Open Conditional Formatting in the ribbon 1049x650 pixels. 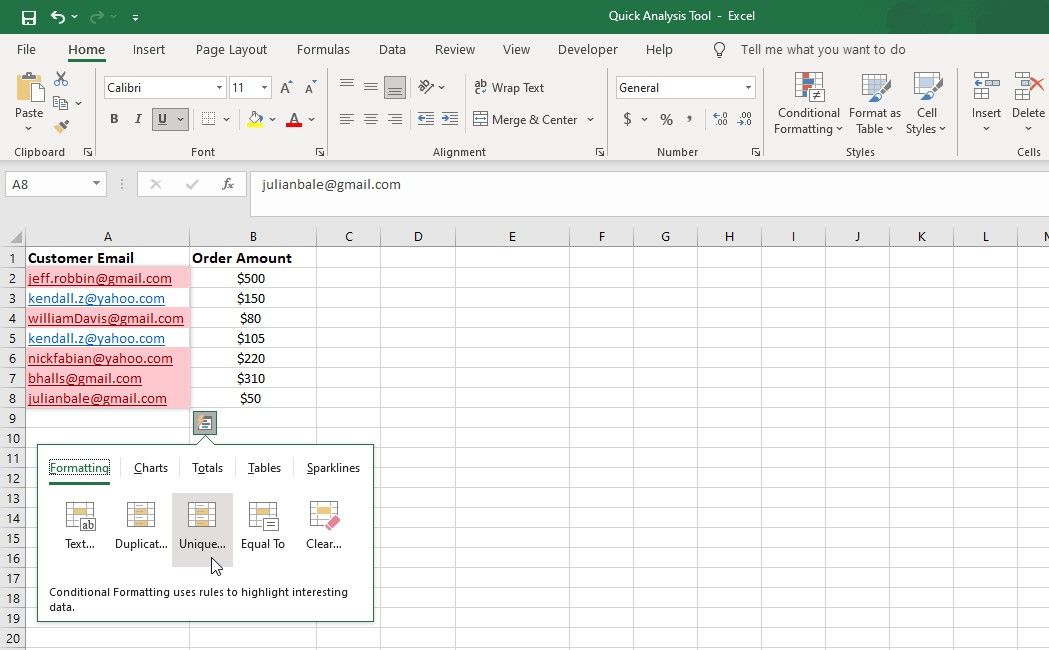[x=809, y=104]
